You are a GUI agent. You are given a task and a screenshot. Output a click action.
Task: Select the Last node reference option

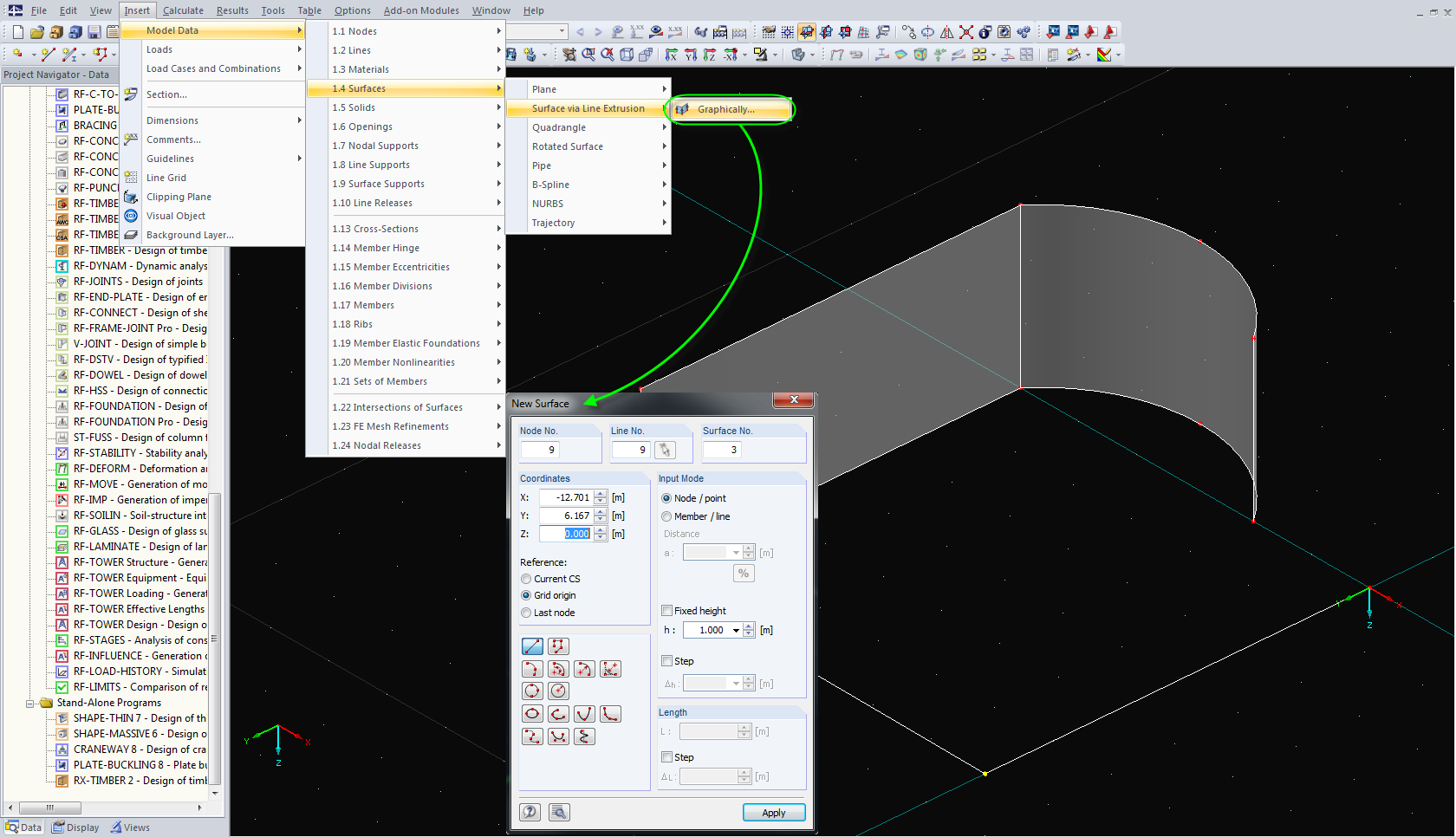[526, 613]
